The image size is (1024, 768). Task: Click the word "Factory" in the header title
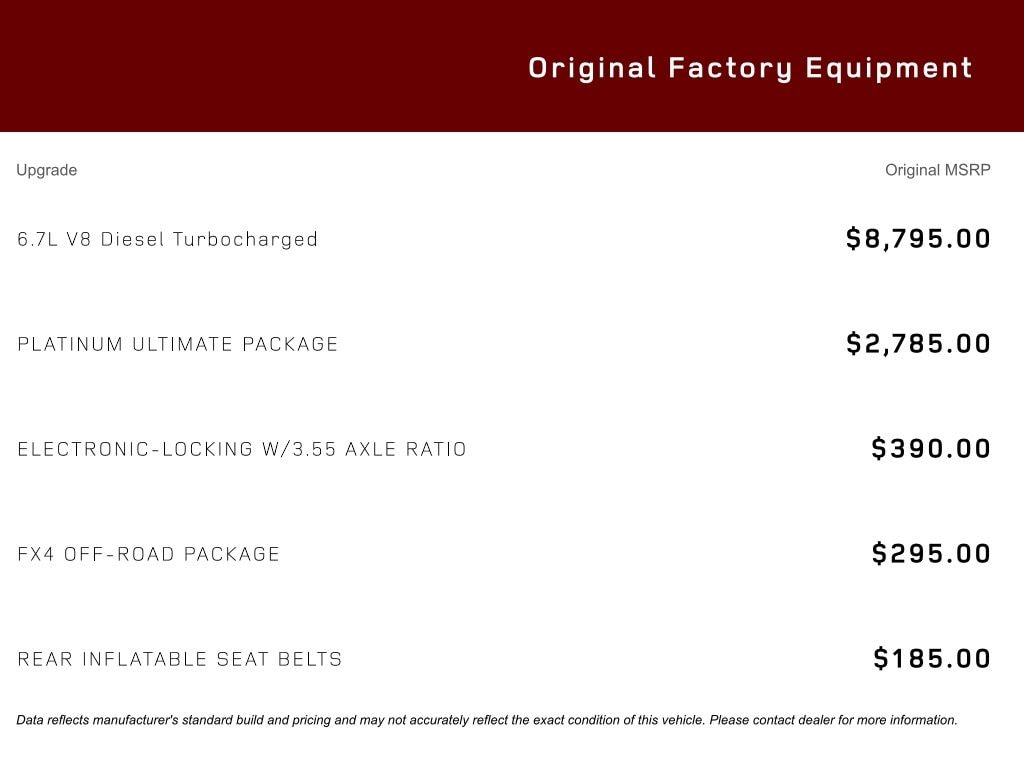[730, 68]
